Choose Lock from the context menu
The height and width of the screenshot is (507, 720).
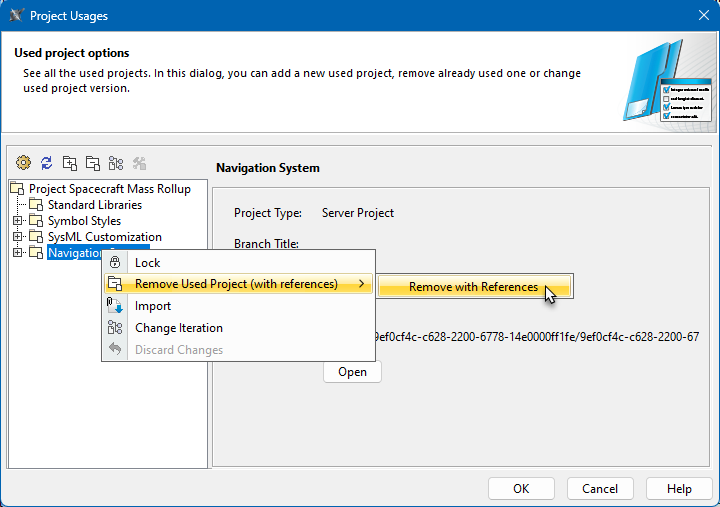[148, 263]
